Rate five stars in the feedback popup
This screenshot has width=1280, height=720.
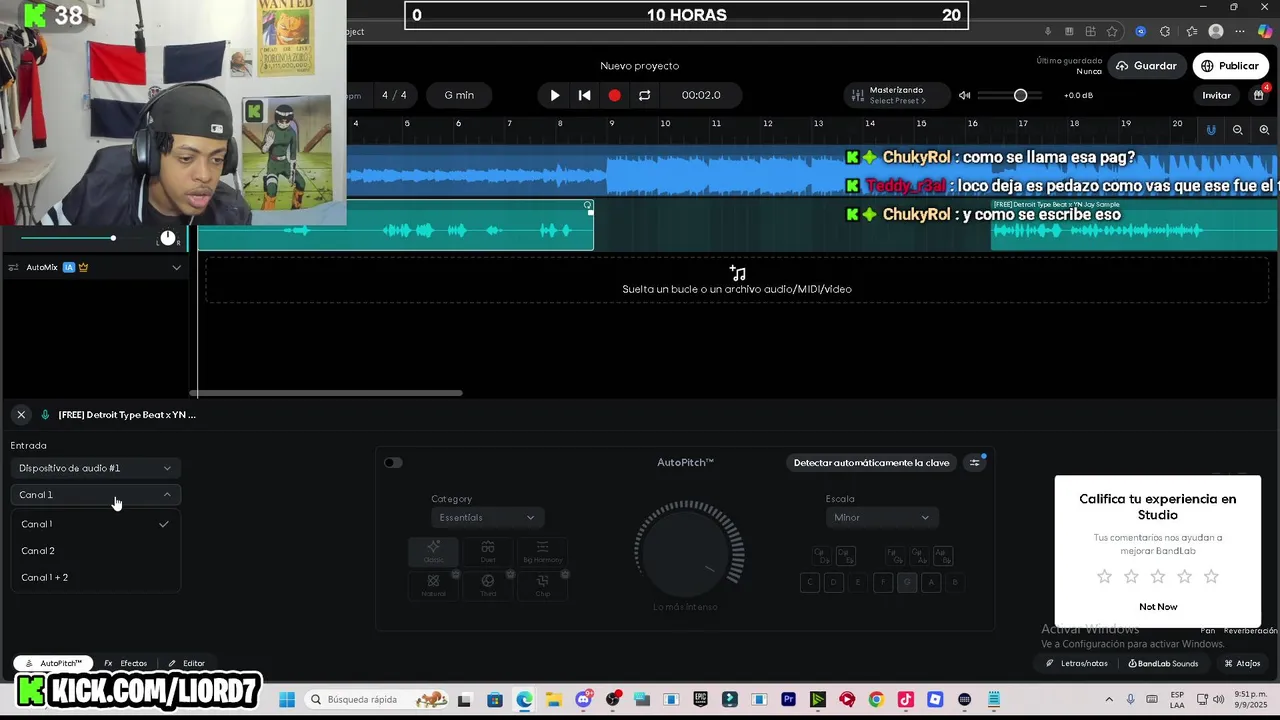1211,577
